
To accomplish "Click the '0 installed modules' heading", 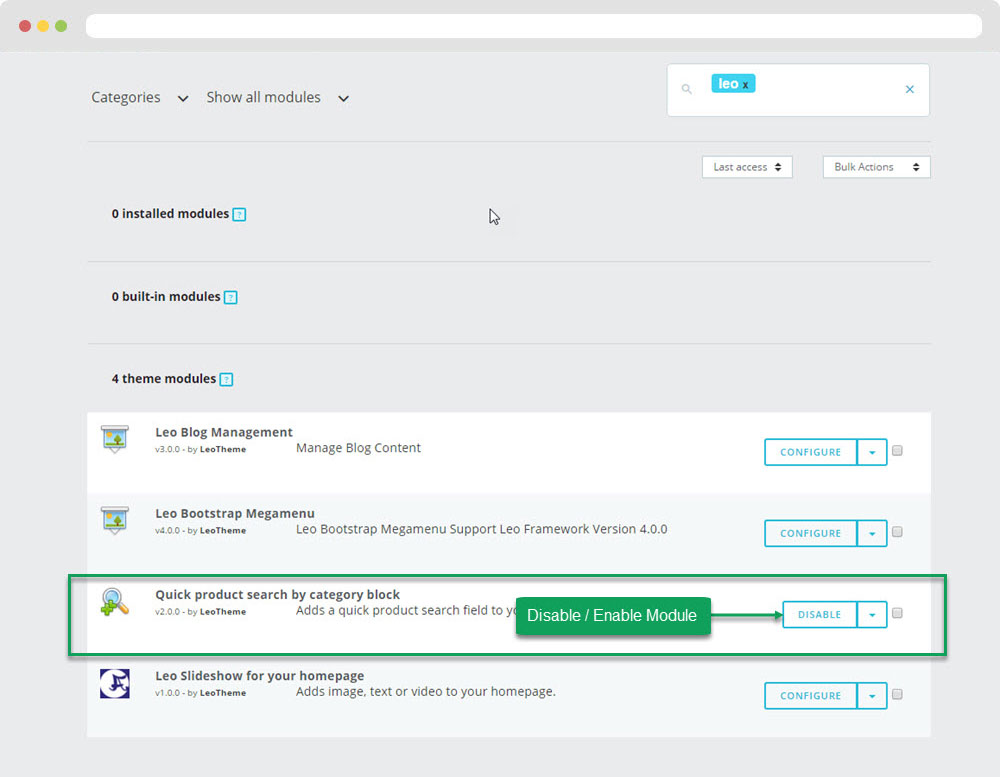I will 170,214.
